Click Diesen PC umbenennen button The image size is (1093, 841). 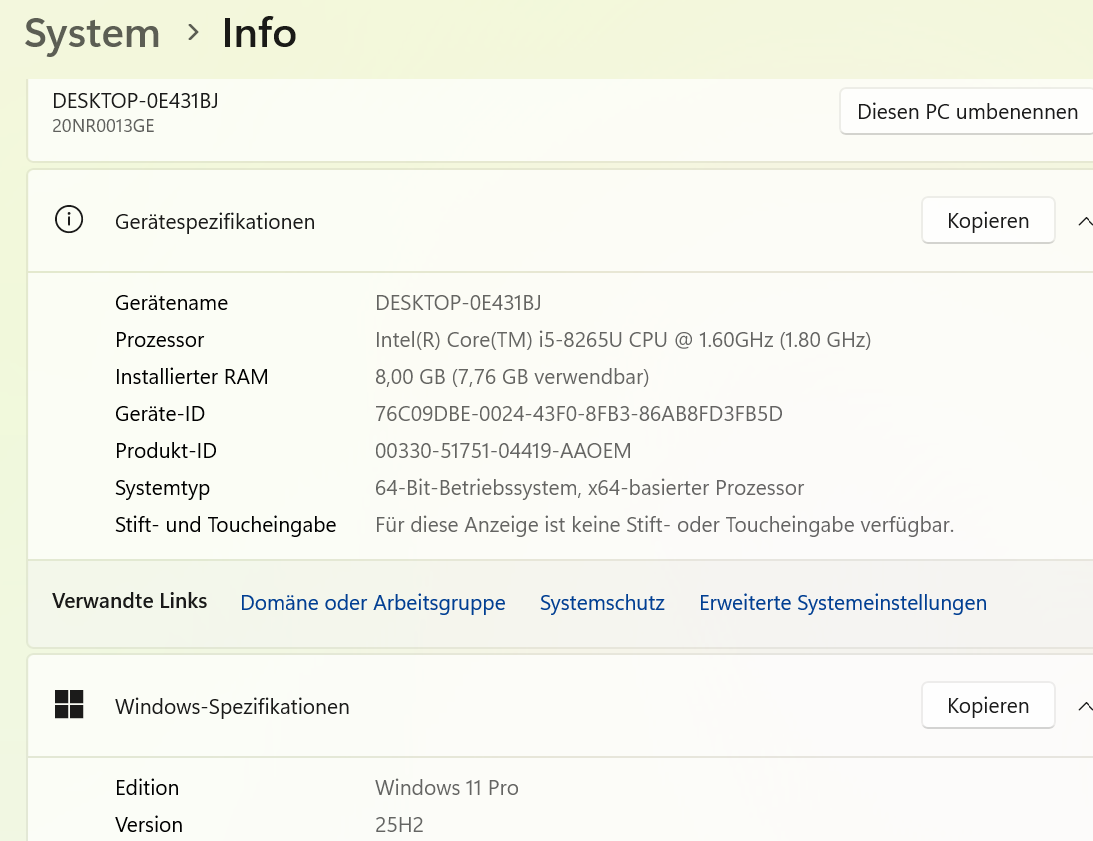click(x=967, y=112)
